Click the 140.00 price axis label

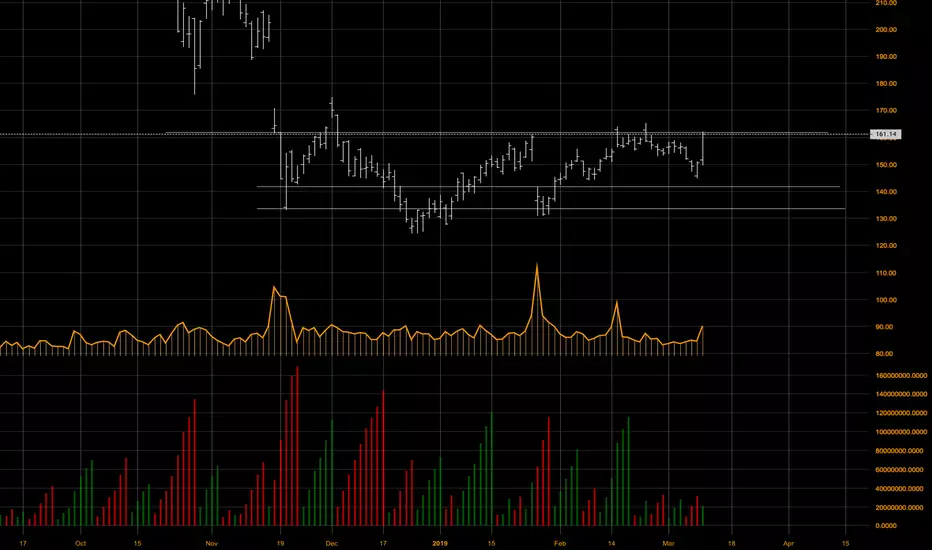point(886,192)
